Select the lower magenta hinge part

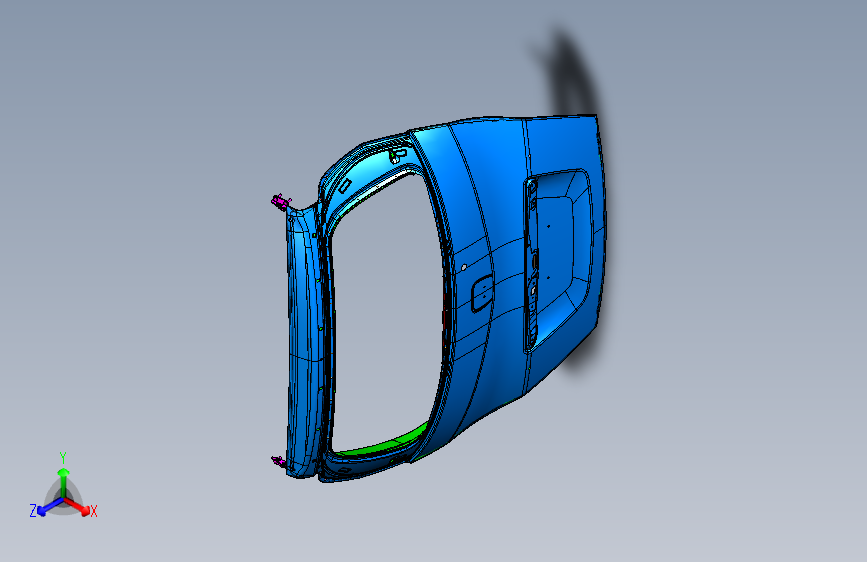click(x=278, y=461)
